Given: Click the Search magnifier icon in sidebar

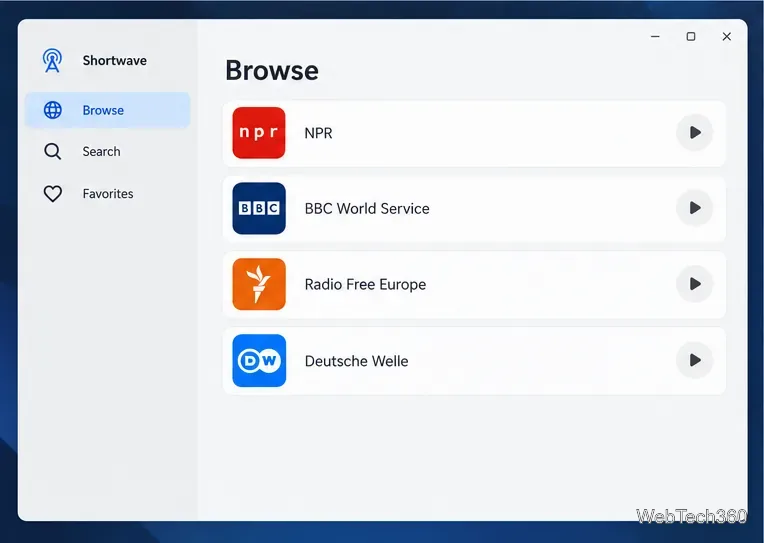Looking at the screenshot, I should pyautogui.click(x=53, y=152).
